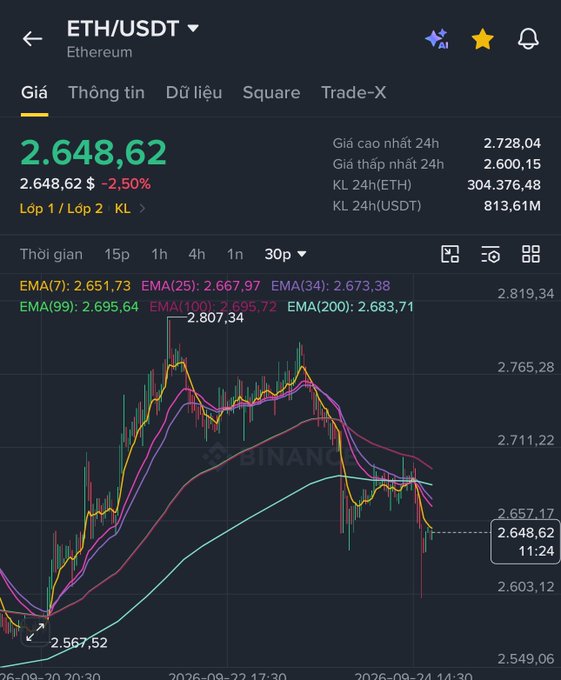Open the Square tab
The width and height of the screenshot is (561, 680).
coord(271,92)
